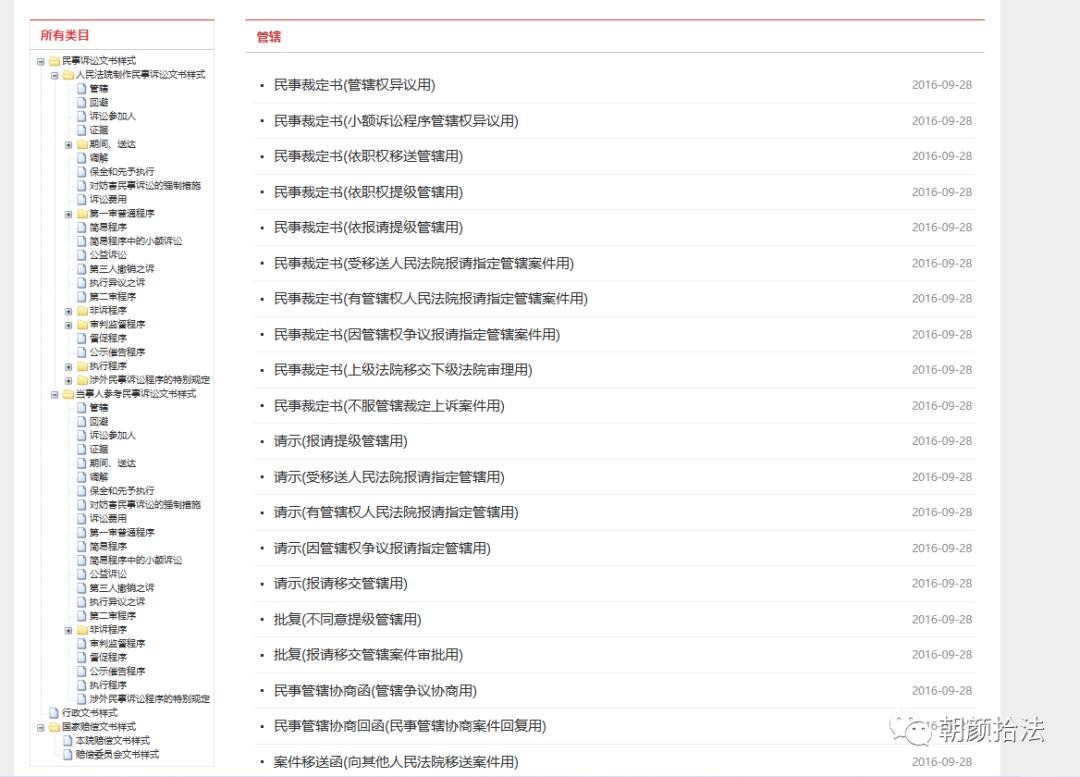Click the document icon next to 行政文书样式
1080x777 pixels.
54,713
